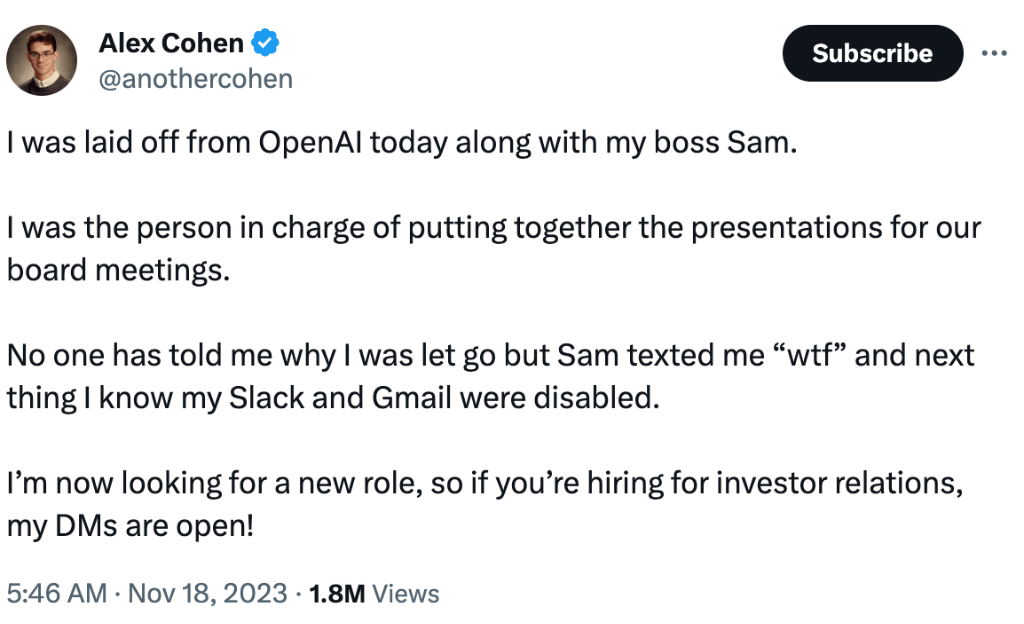Viewport: 1024px width, 624px height.
Task: Click the word OpenAI in the tweet
Action: [310, 142]
